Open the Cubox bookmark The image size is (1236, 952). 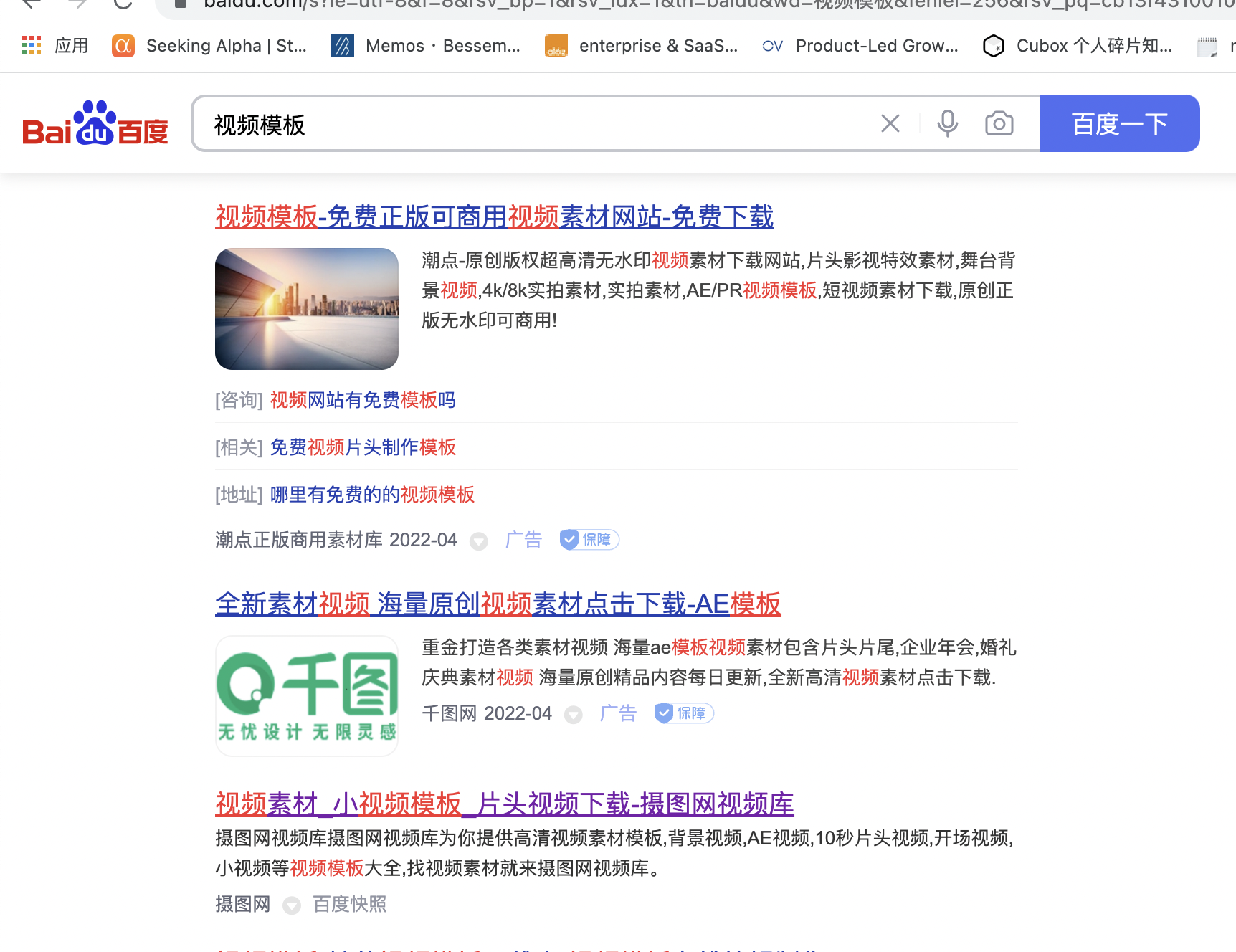point(1078,46)
